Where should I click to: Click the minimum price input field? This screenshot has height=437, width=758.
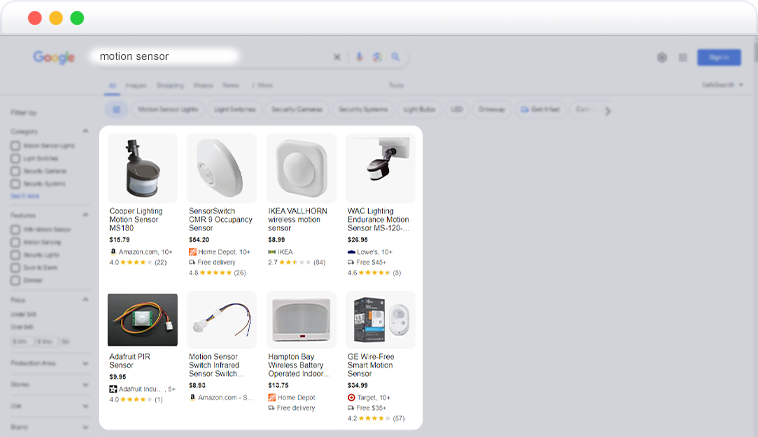click(22, 341)
